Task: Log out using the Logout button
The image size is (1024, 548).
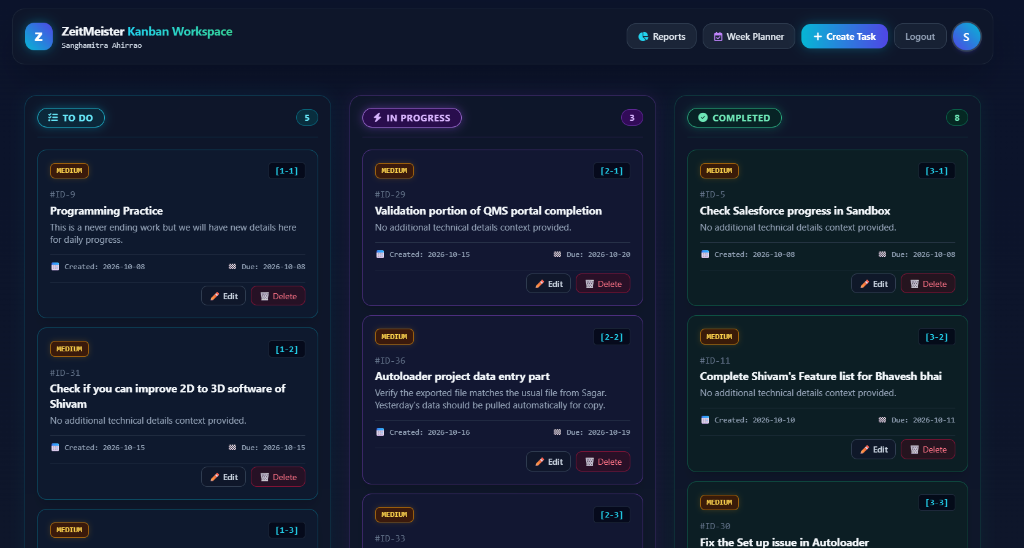Action: click(920, 37)
